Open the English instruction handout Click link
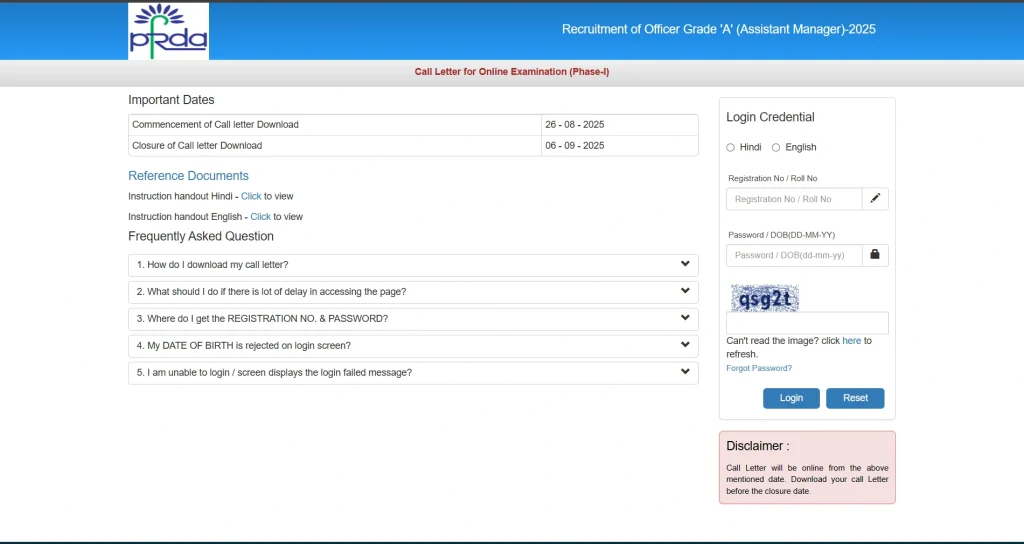 click(x=260, y=217)
